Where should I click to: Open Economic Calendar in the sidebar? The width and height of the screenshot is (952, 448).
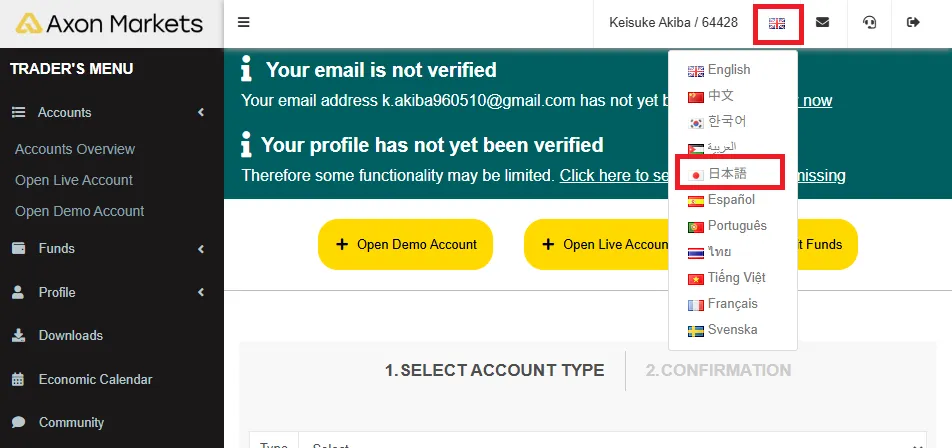(x=95, y=379)
